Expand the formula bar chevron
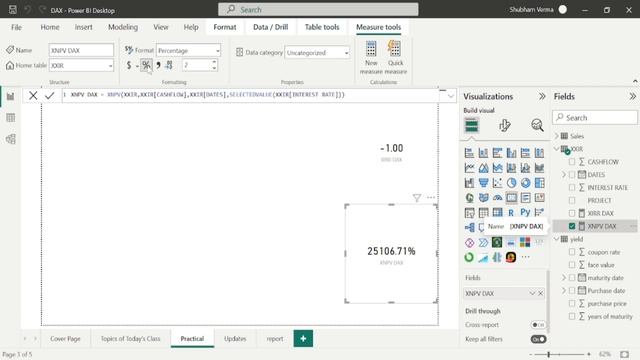The image size is (640, 360). click(451, 96)
